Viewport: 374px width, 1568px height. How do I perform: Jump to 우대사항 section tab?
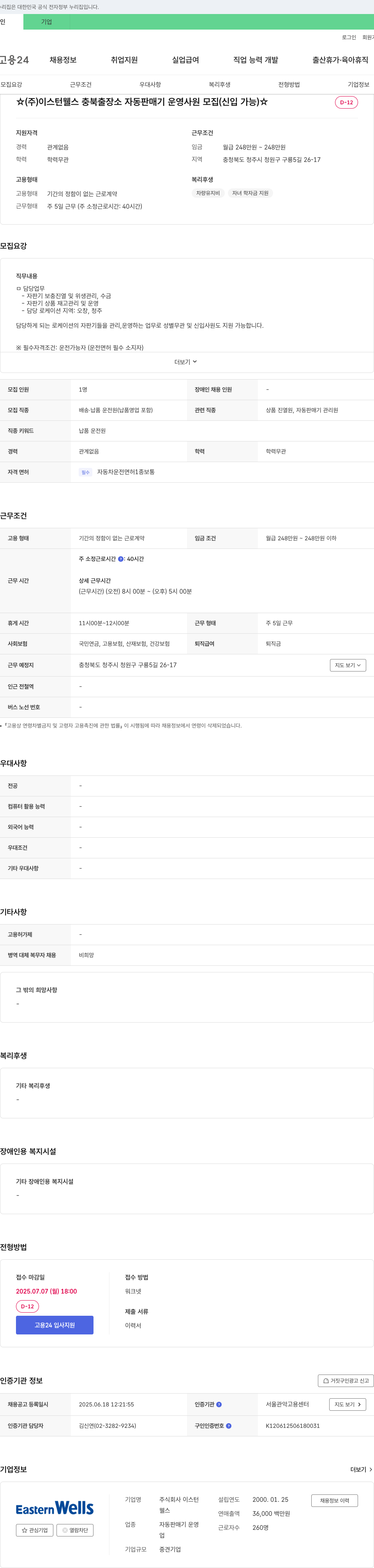(150, 84)
